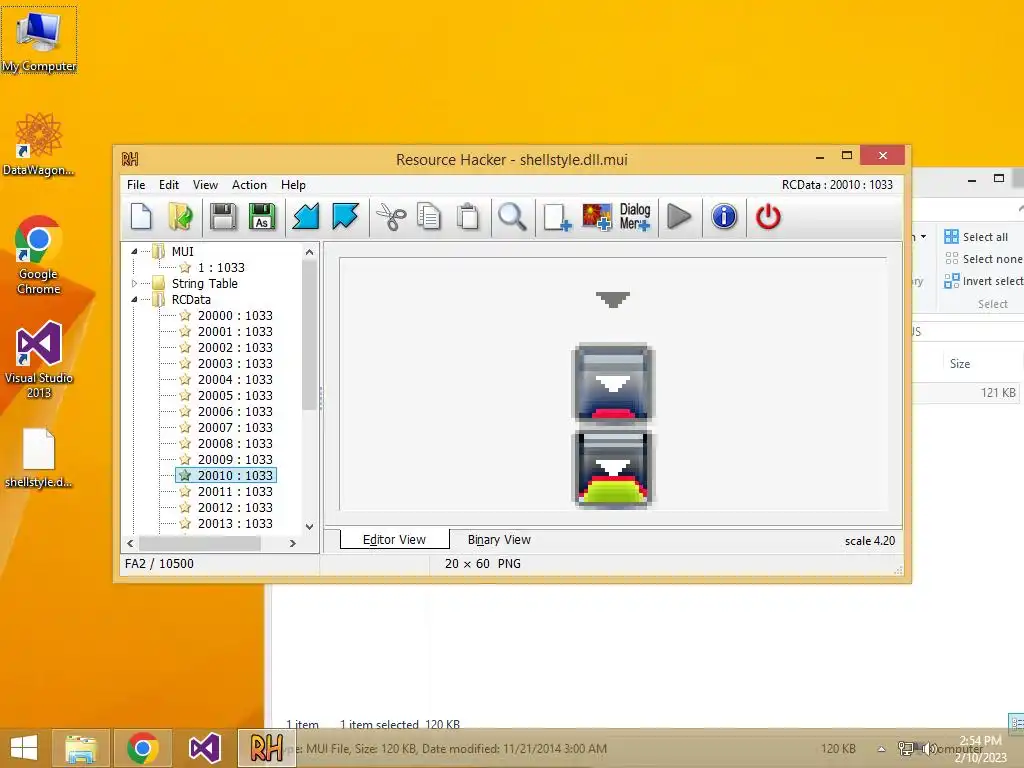This screenshot has width=1024, height=768.
Task: Click the tree scroll-down arrow
Action: point(310,526)
